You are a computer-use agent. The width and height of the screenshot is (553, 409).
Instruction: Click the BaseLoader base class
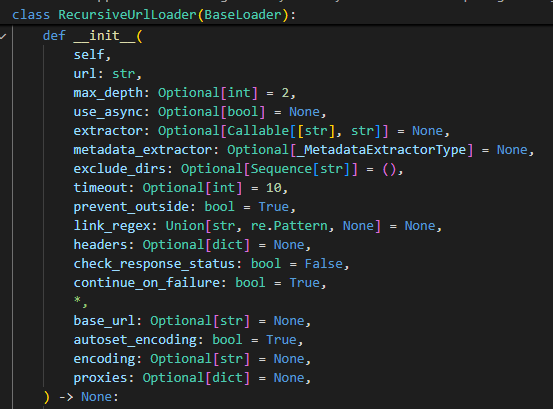click(243, 15)
